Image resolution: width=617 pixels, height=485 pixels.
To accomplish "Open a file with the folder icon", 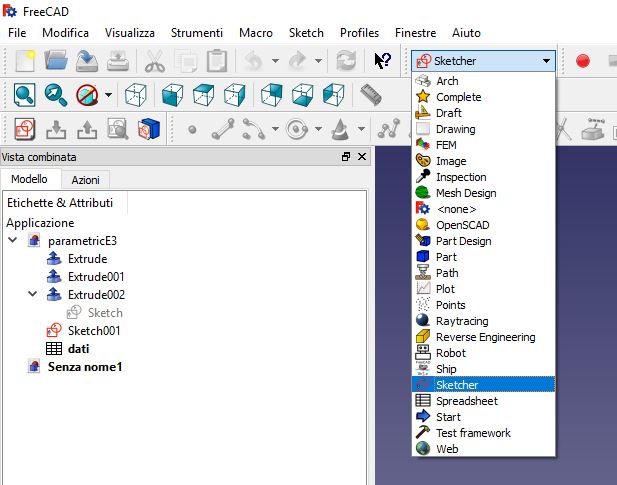I will coord(56,61).
